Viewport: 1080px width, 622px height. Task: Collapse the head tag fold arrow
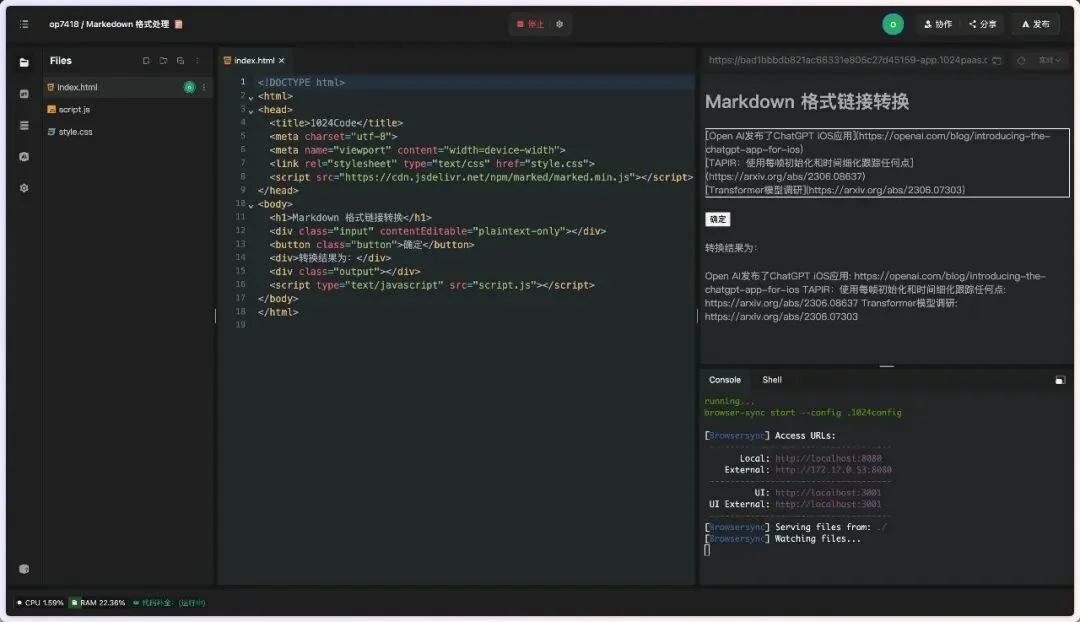[x=251, y=111]
